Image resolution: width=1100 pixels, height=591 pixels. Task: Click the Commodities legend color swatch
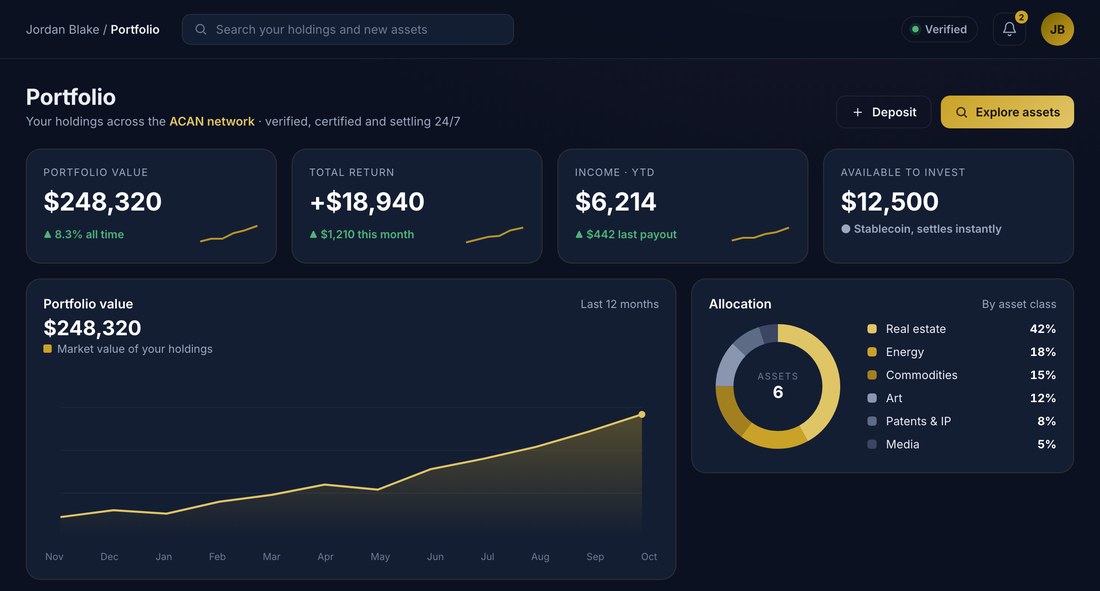872,375
